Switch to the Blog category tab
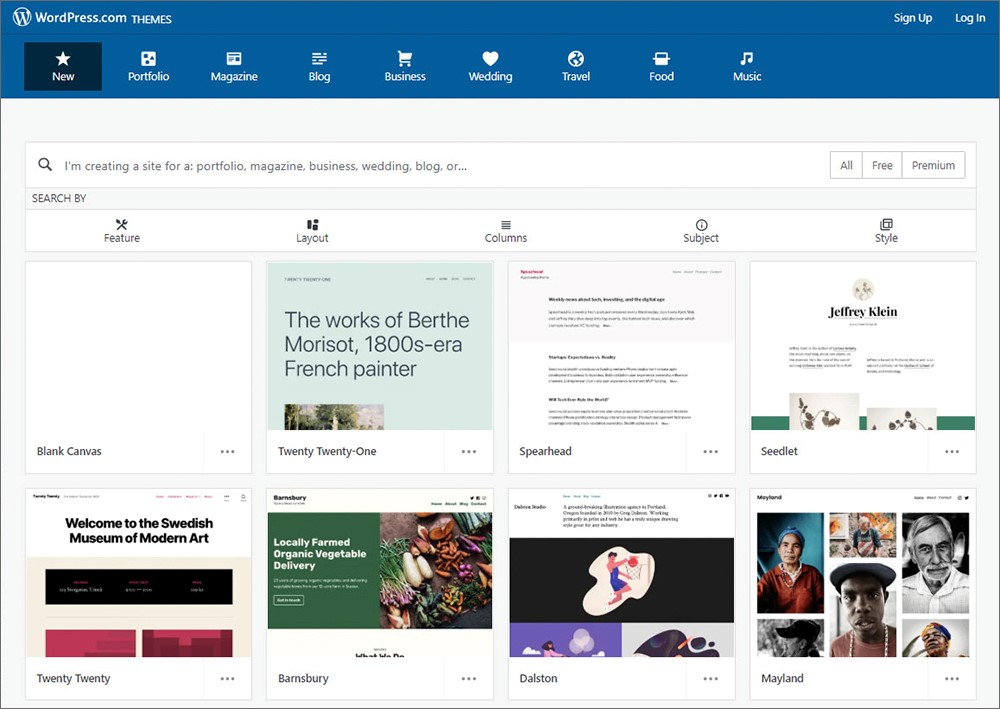 (319, 66)
